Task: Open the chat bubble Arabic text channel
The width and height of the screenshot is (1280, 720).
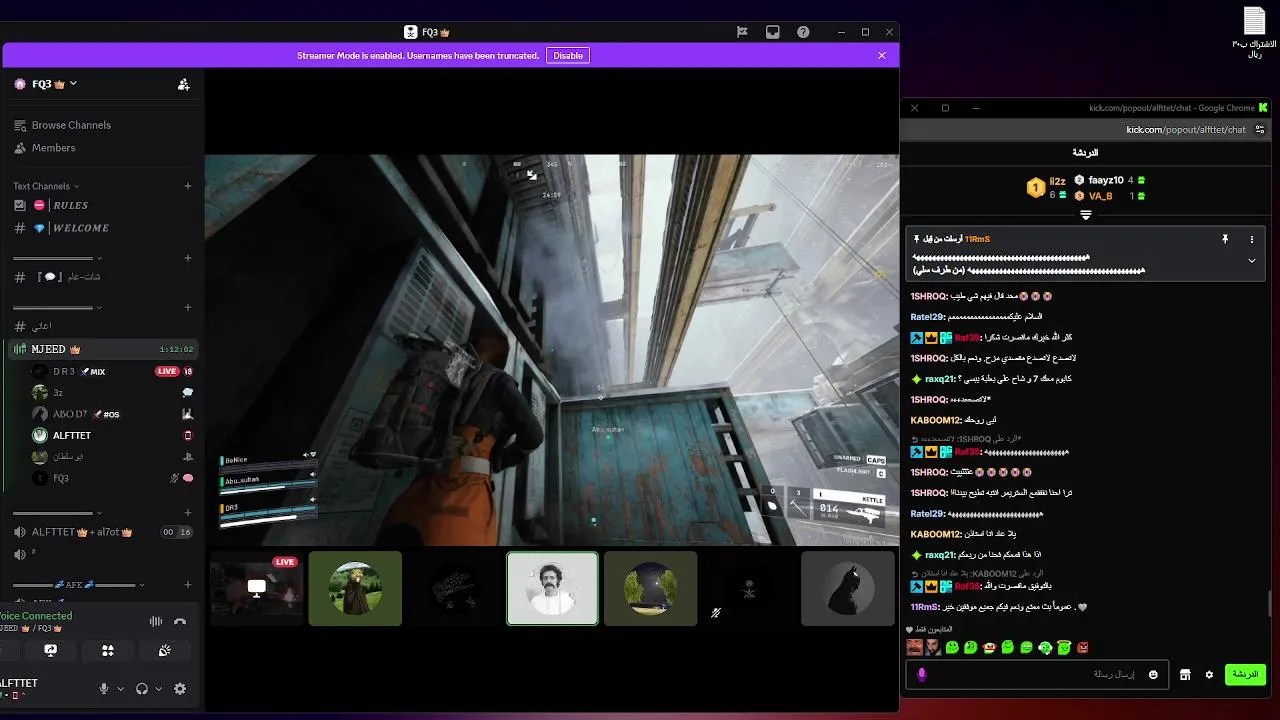Action: tap(102, 277)
